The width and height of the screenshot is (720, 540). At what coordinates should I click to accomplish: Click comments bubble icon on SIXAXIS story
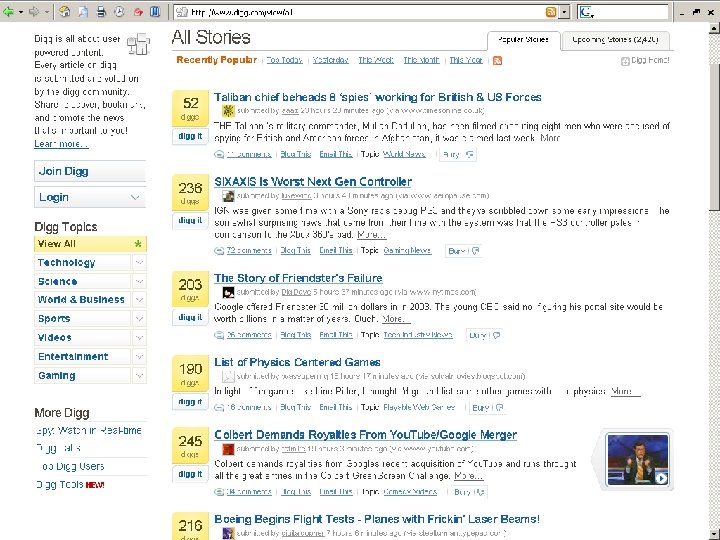click(219, 251)
